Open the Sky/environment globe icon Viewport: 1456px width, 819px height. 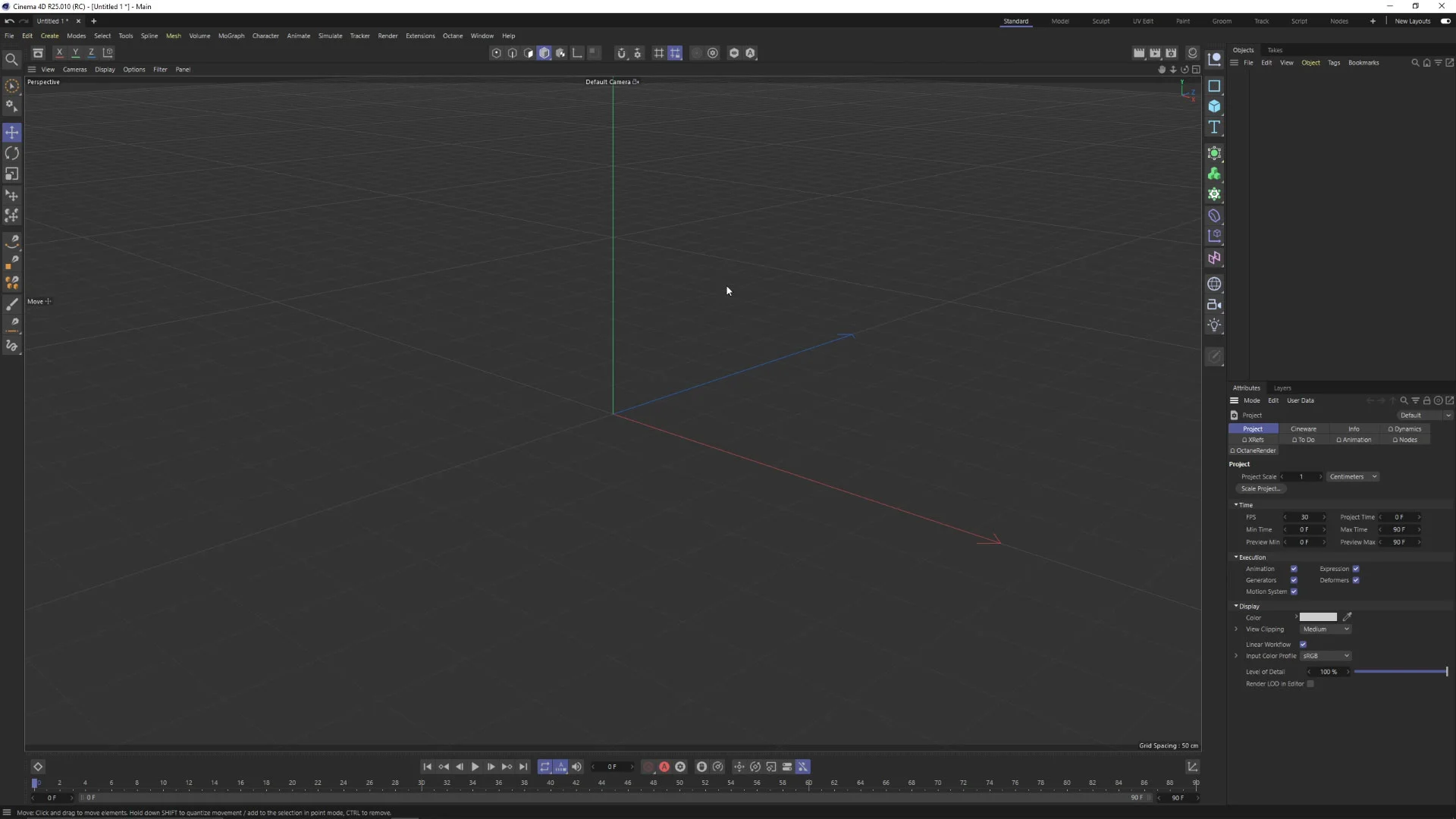pyautogui.click(x=1214, y=284)
